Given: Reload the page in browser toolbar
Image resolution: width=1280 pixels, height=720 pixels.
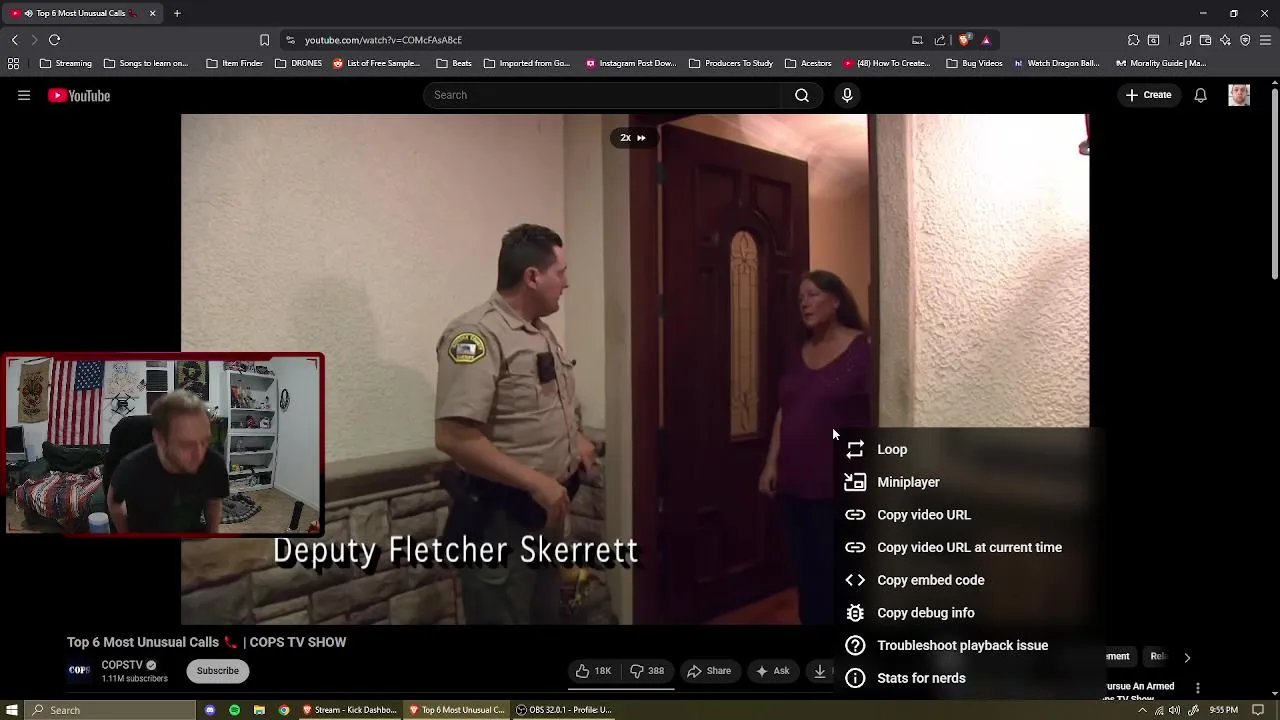Looking at the screenshot, I should (54, 40).
